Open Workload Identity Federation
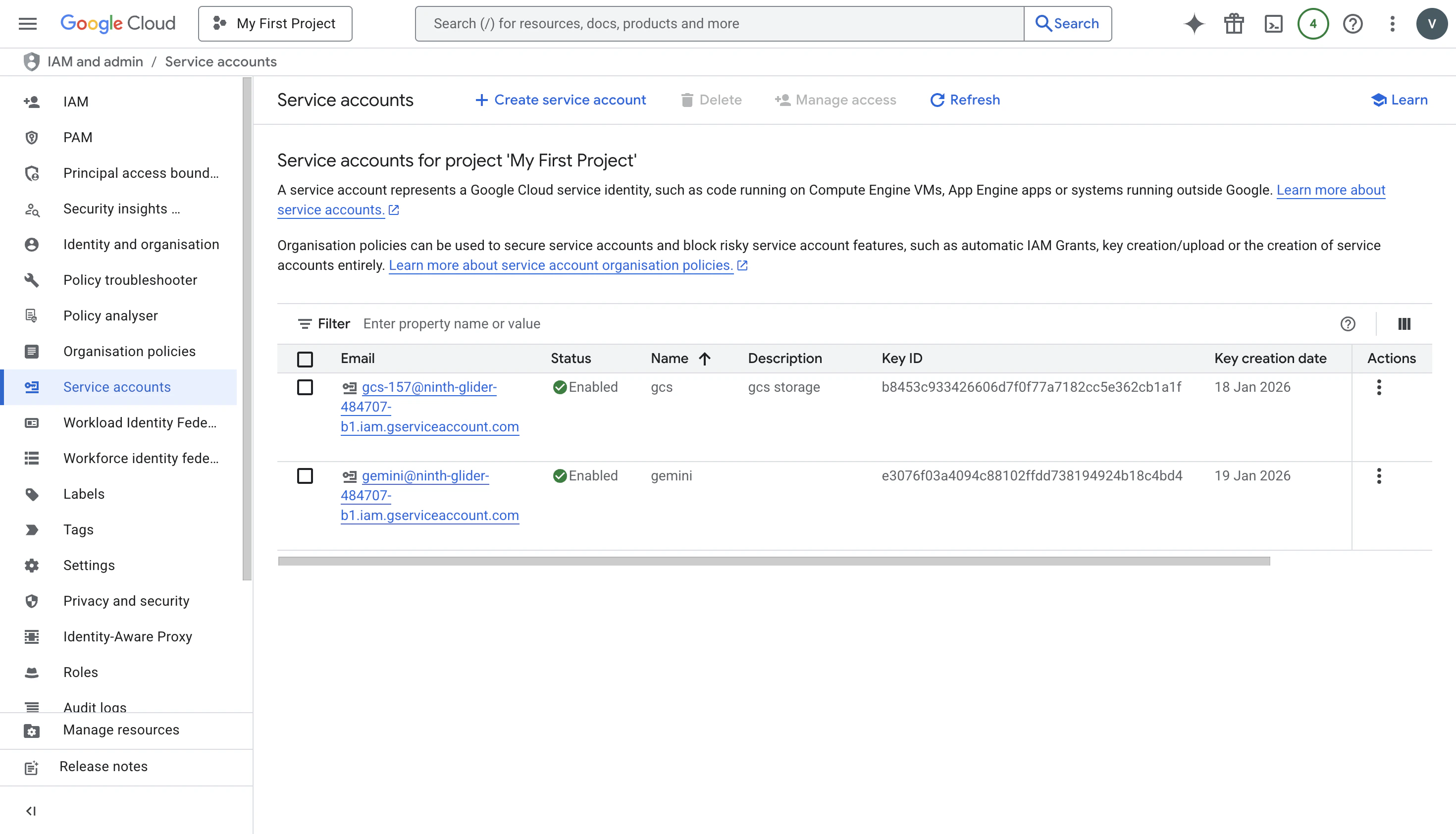1456x834 pixels. tap(118, 423)
